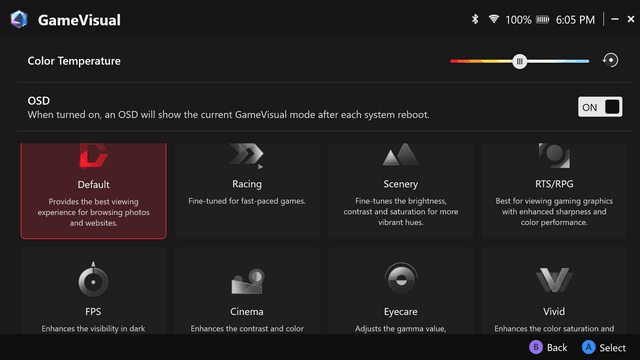Click 'Fine-tunes the brightness' Scenery description
640x360 pixels.
401,211
